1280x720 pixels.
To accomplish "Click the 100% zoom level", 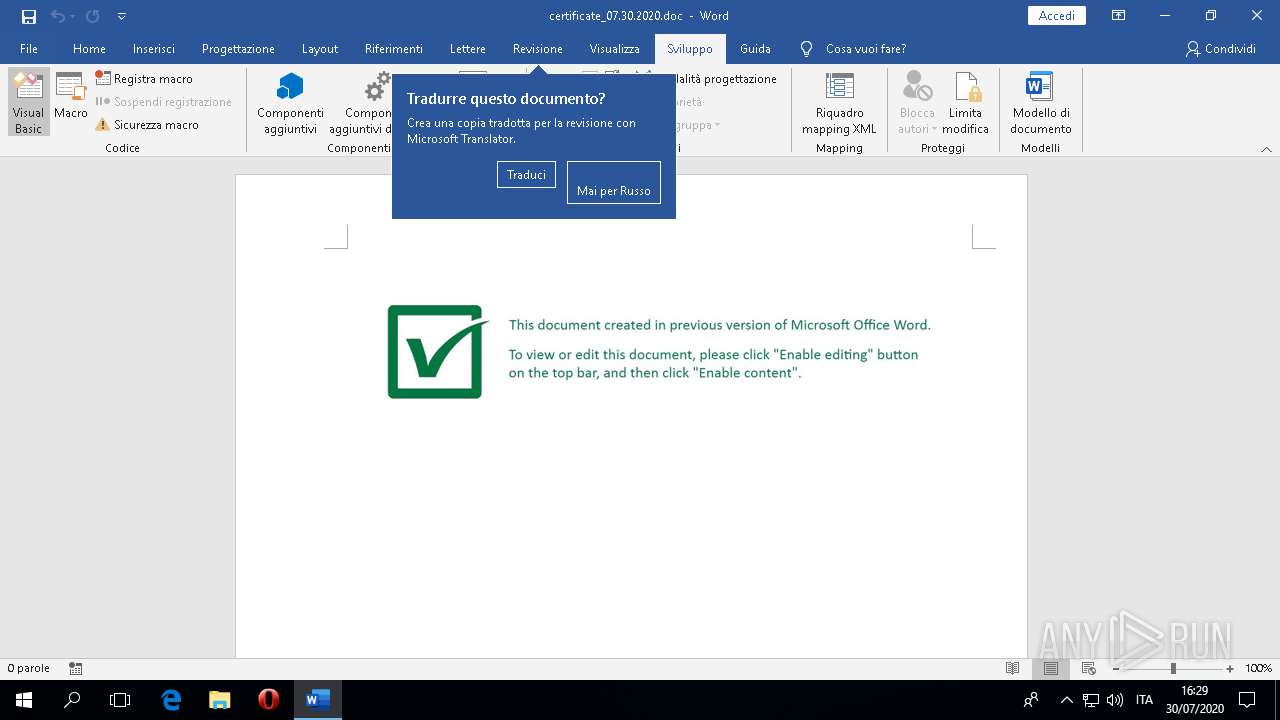I will pos(1258,668).
